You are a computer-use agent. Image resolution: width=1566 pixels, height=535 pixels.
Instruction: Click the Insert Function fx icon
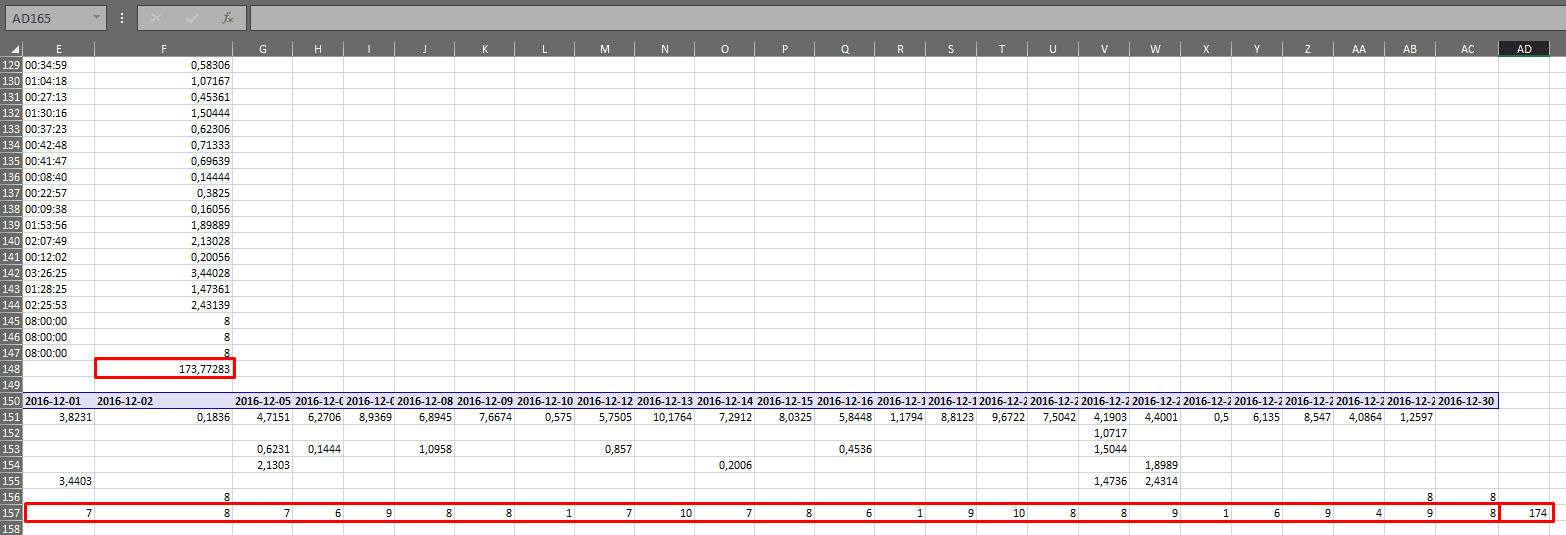tap(227, 18)
